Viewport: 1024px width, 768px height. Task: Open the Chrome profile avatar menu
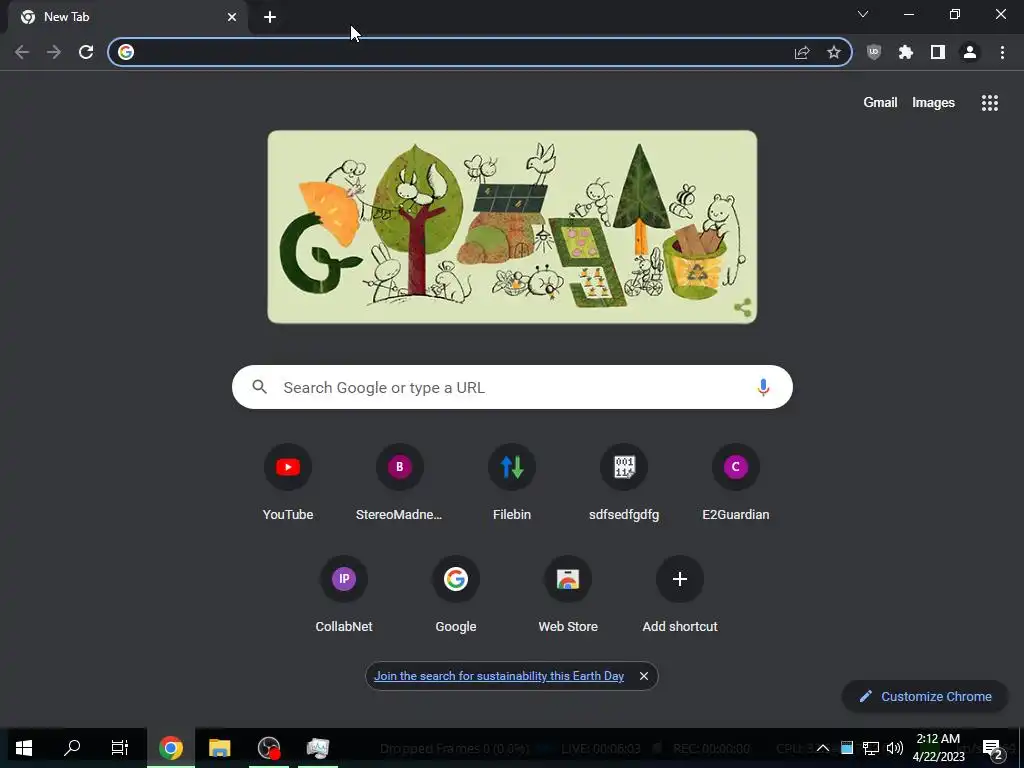coord(970,52)
